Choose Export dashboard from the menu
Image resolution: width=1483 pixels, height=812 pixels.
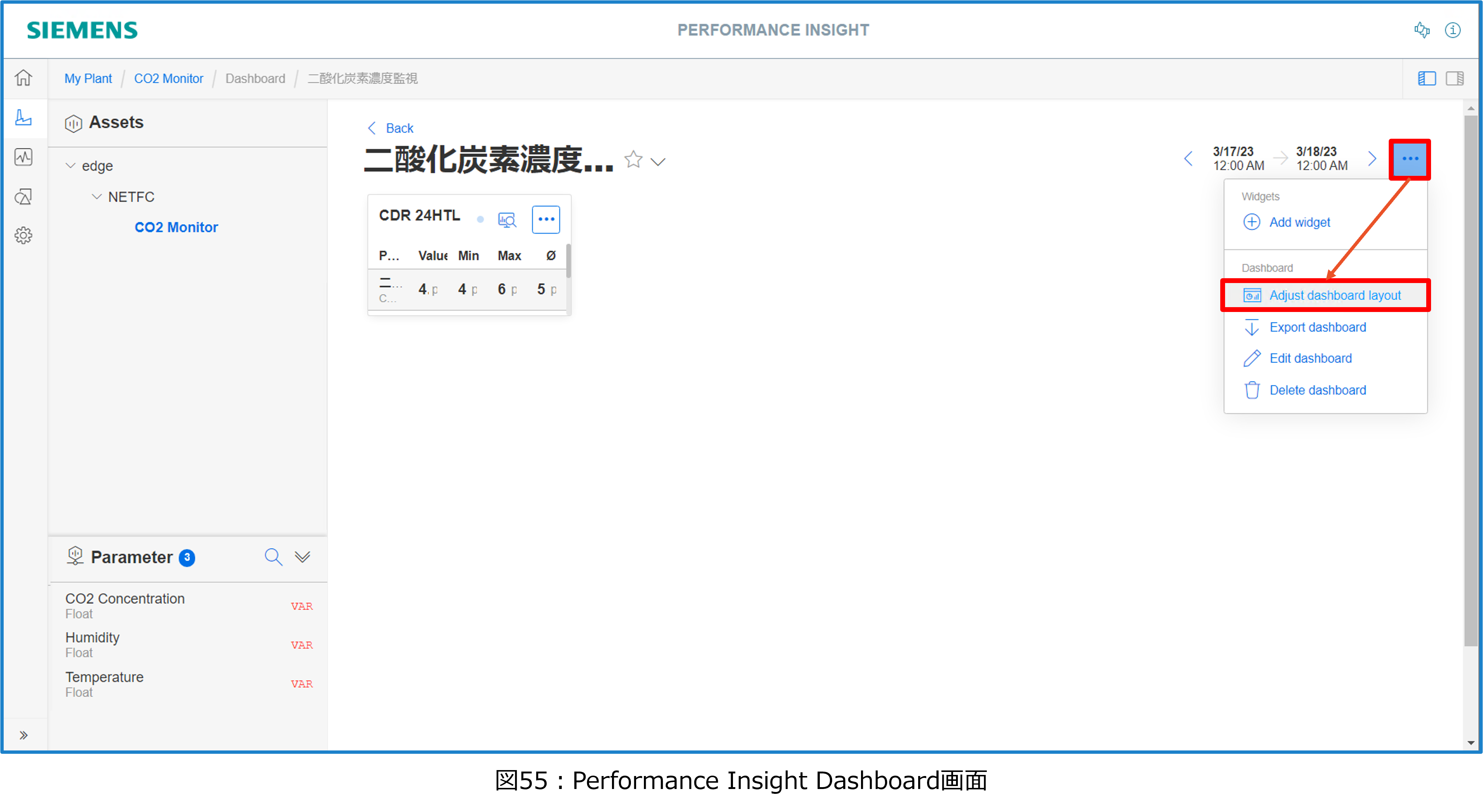(1317, 327)
